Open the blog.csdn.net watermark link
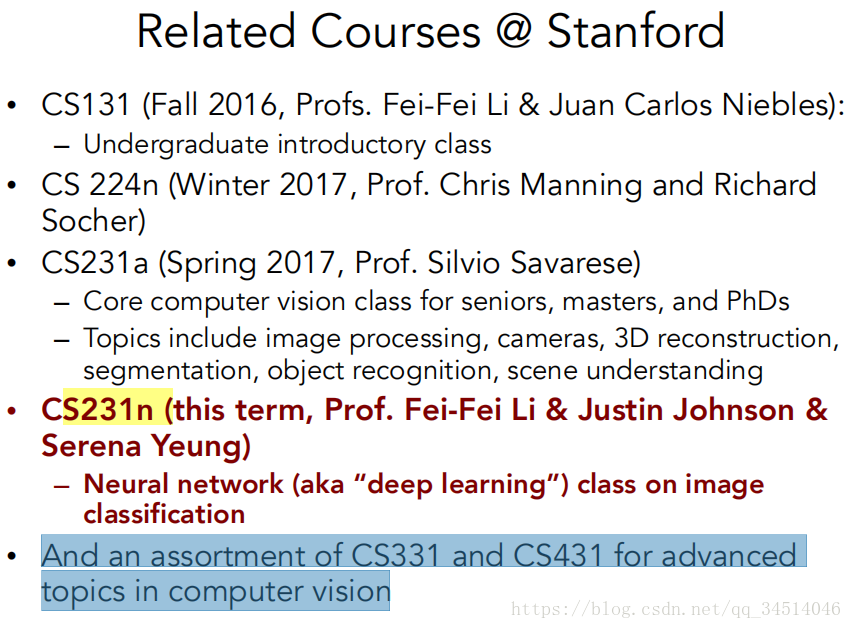852x629 pixels. point(676,609)
